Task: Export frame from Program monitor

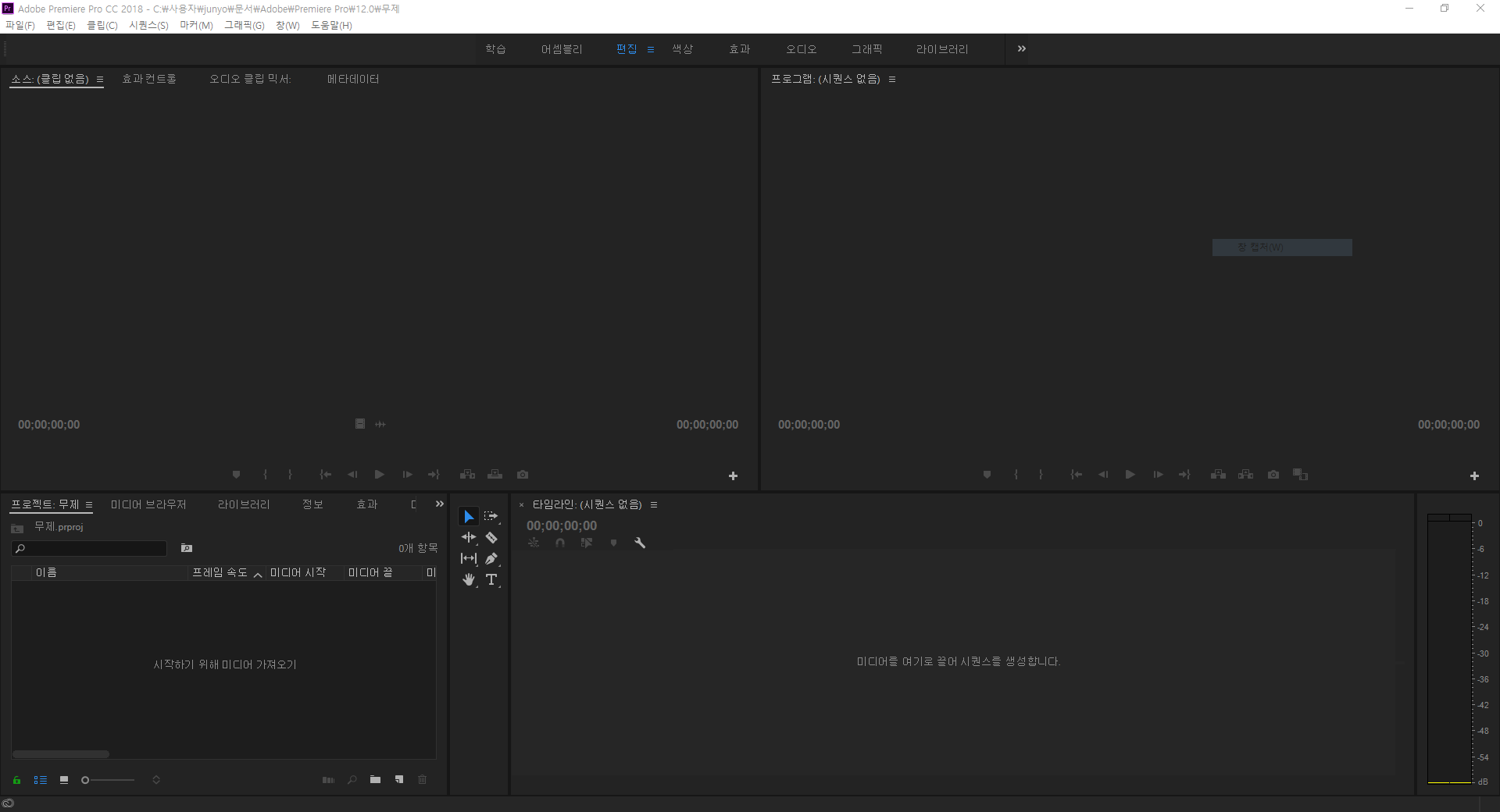Action: click(1273, 475)
